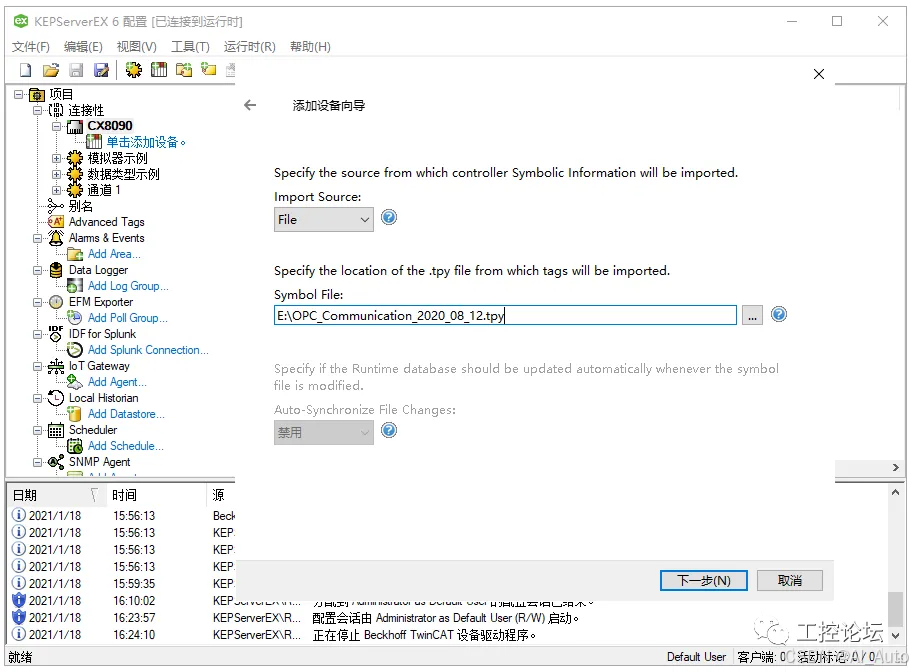Screen dimensions: 913x672
Task: Click the New Tag toolbar icon
Action: [208, 70]
